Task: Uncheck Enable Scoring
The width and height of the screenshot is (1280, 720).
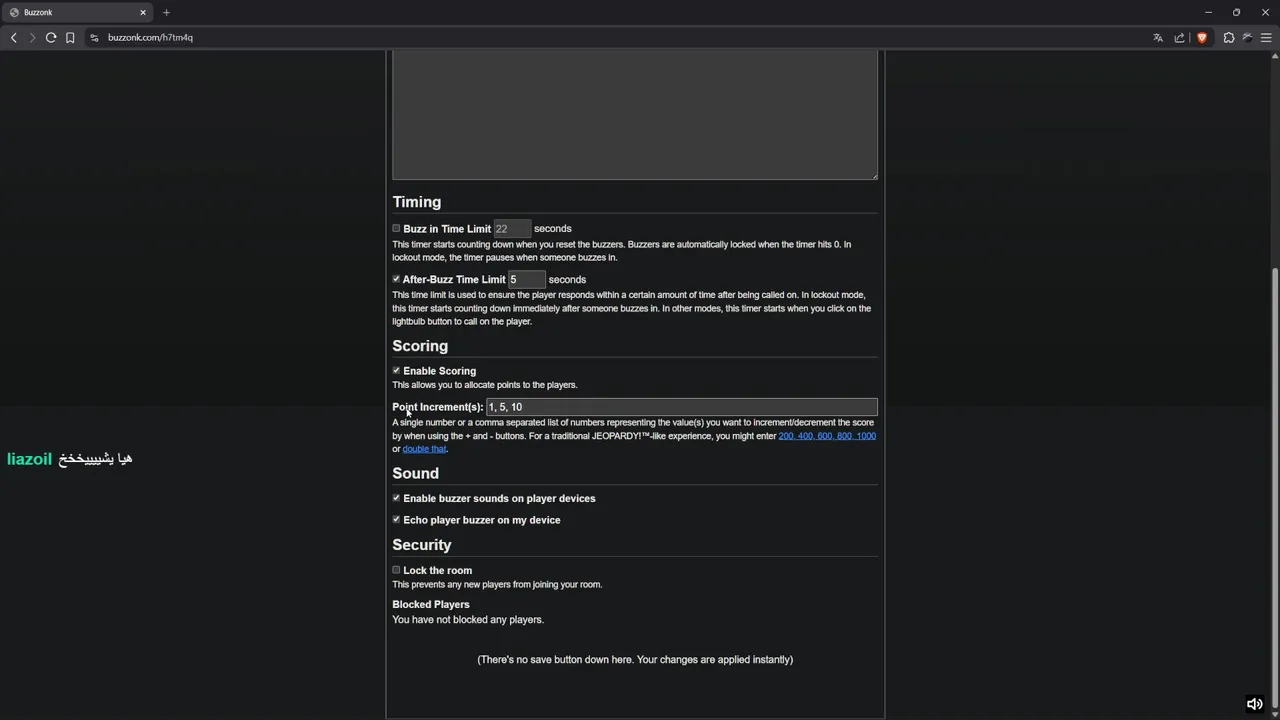Action: (396, 370)
